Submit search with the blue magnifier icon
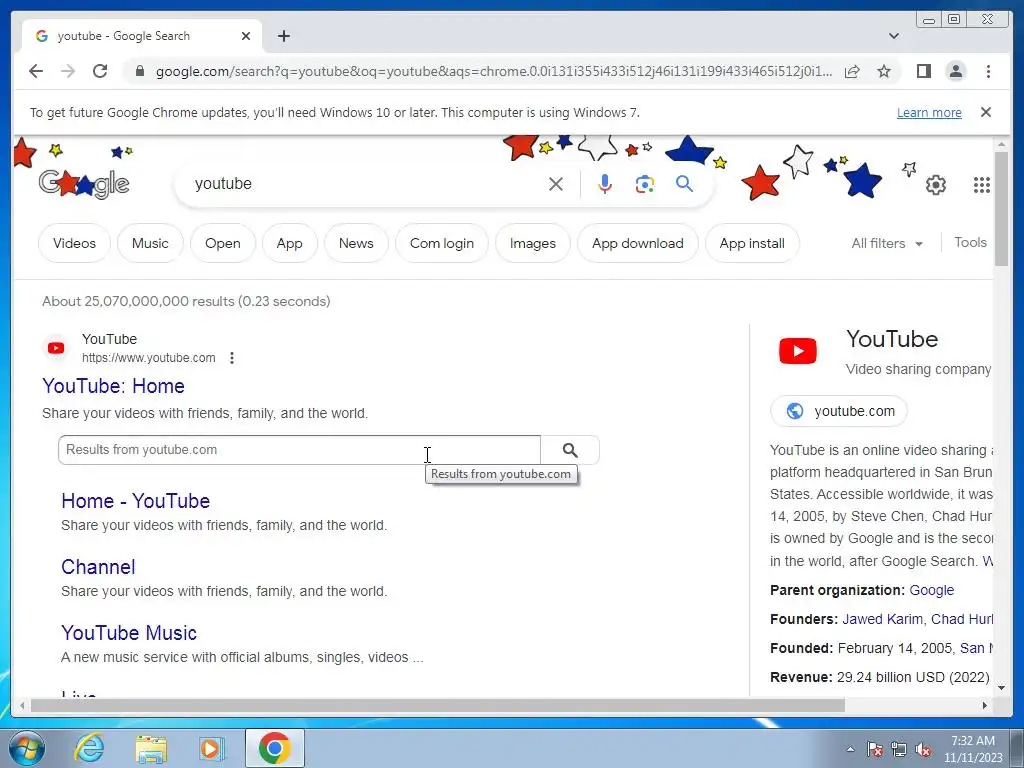1024x768 pixels. pos(684,184)
